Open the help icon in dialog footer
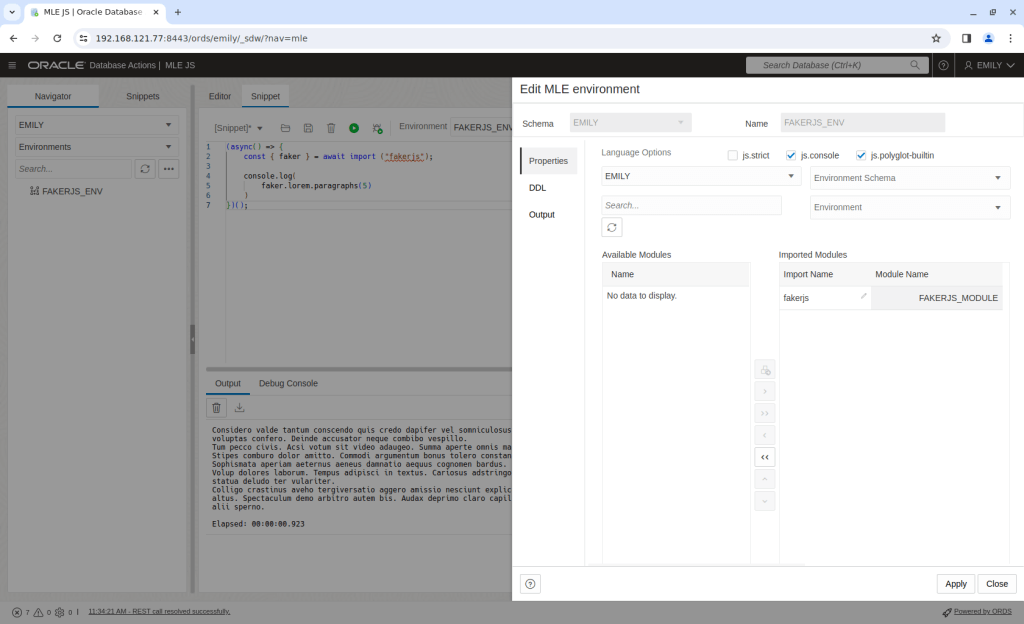The image size is (1024, 624). 530,584
